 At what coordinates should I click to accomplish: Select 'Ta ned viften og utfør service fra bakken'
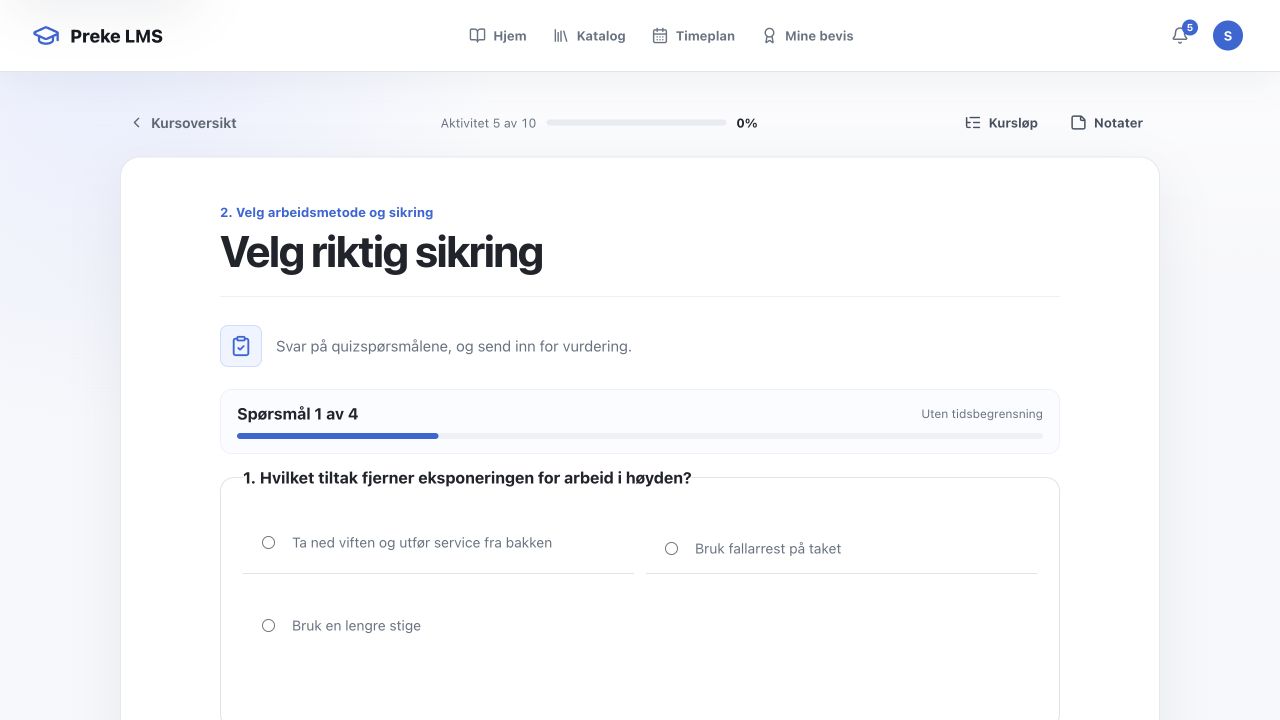(437, 543)
